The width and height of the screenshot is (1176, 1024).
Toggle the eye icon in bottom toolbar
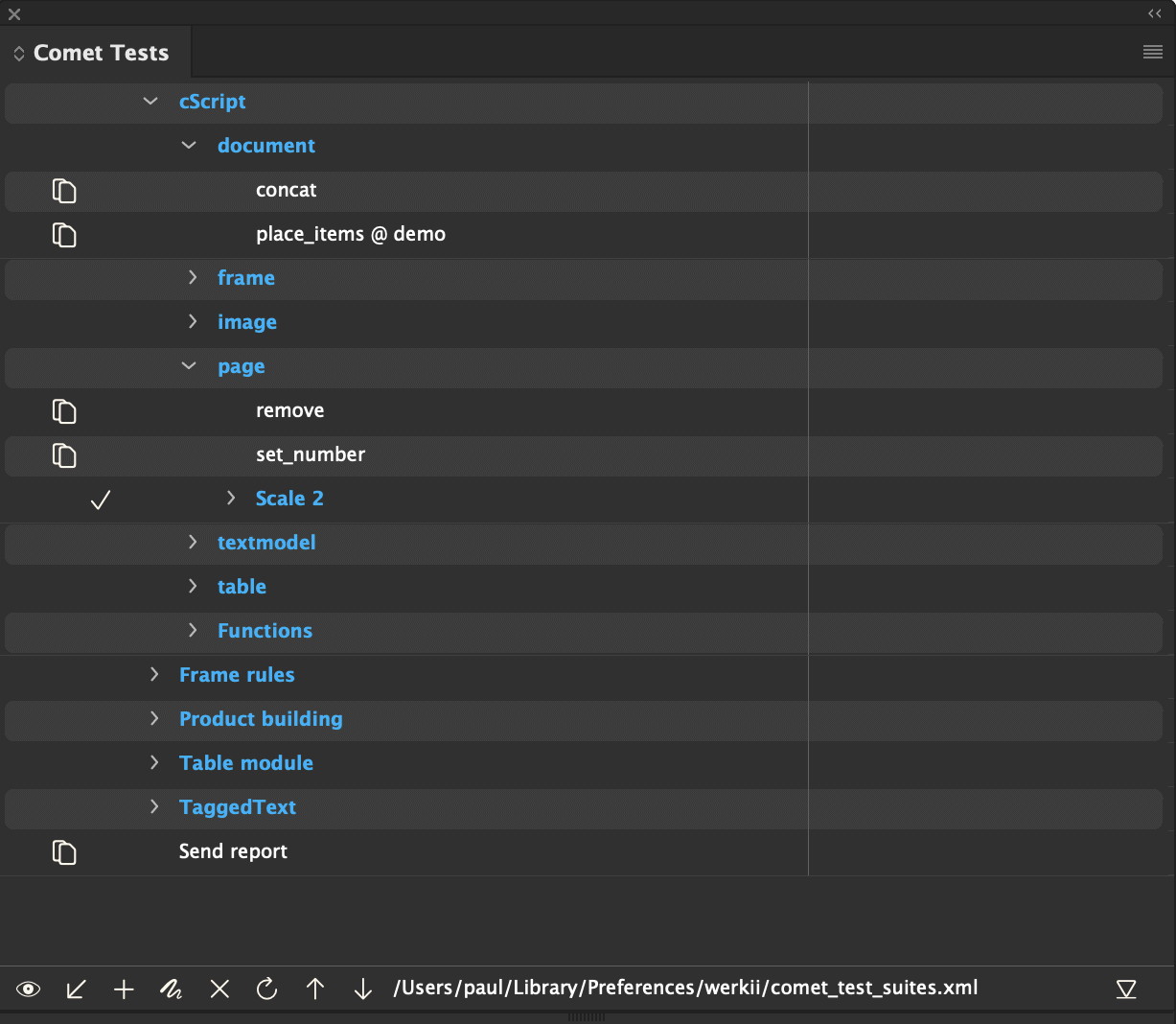click(x=28, y=989)
